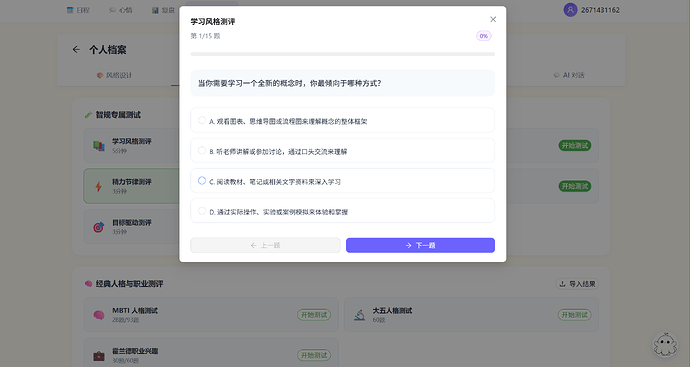Click the 目标驱动测评 card title
690x367 pixels.
tap(132, 222)
